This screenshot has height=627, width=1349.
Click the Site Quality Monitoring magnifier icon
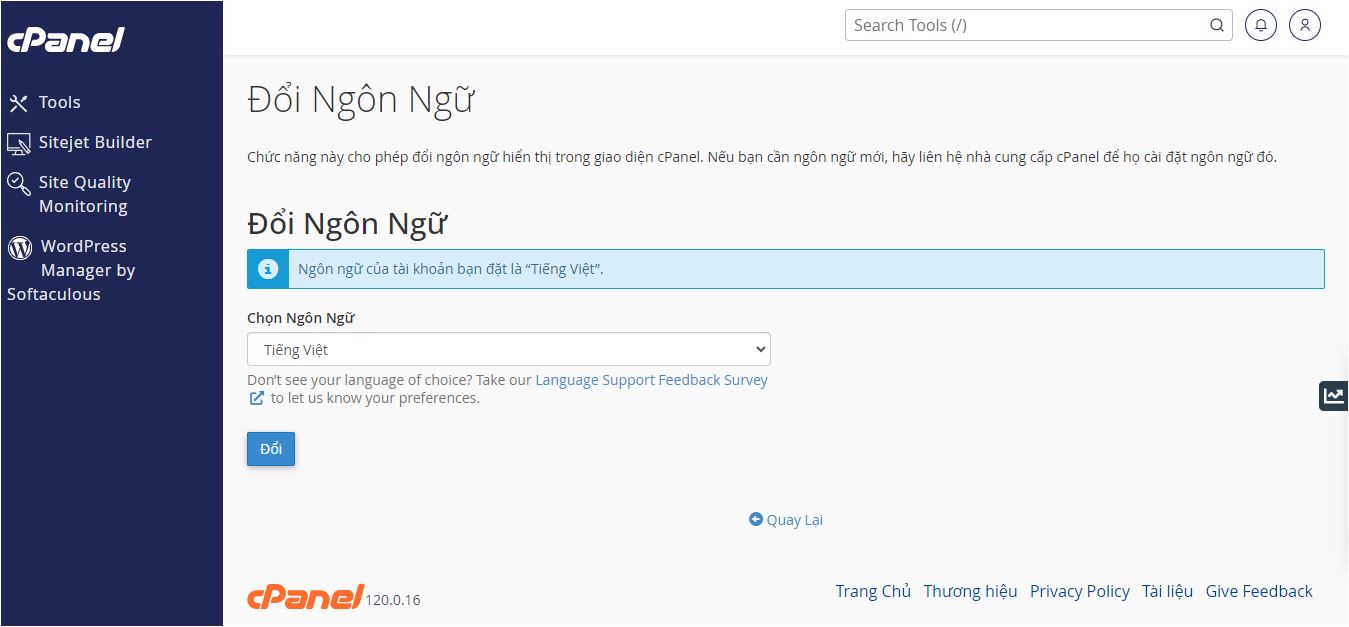pyautogui.click(x=19, y=184)
